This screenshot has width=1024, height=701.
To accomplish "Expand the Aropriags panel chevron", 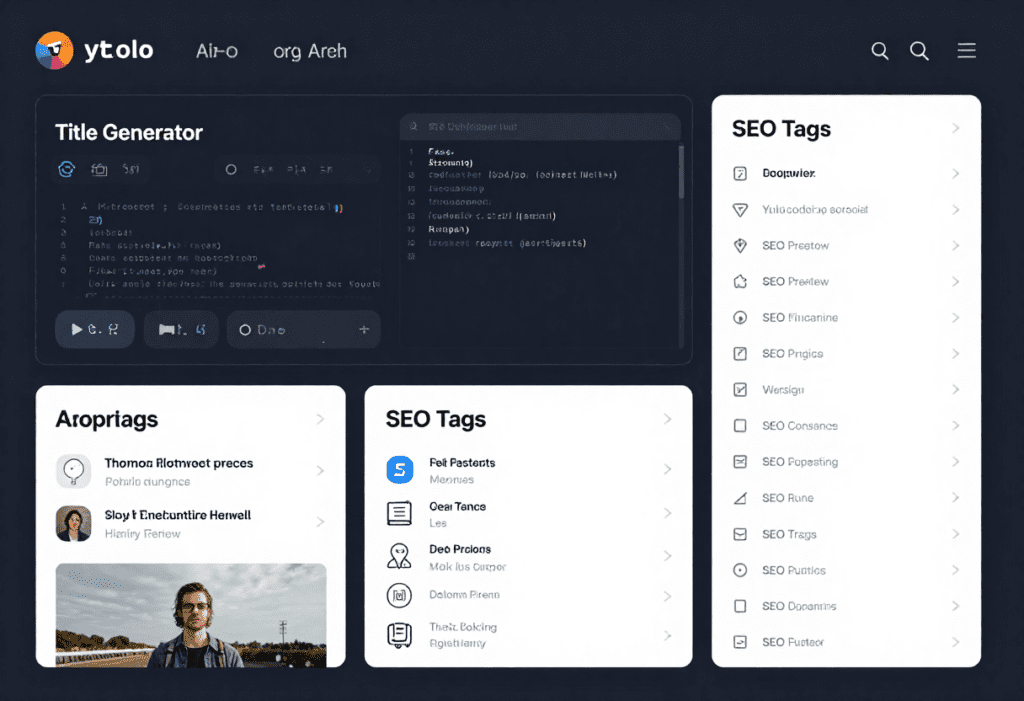I will click(320, 419).
